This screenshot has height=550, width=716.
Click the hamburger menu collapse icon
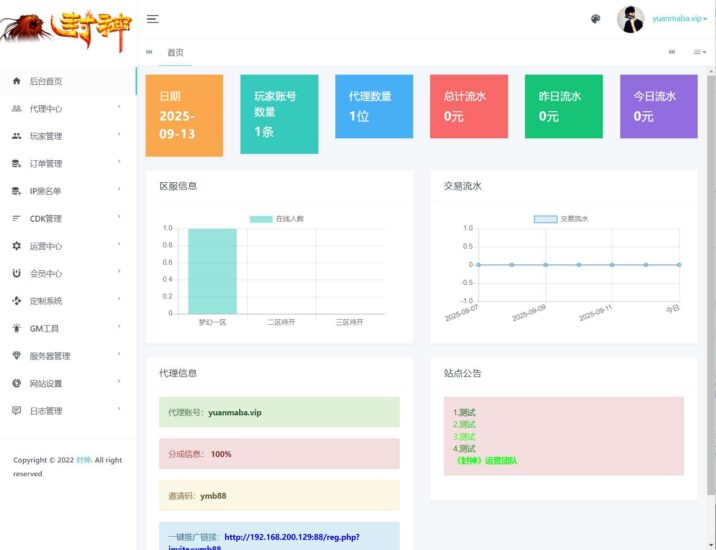tap(153, 19)
